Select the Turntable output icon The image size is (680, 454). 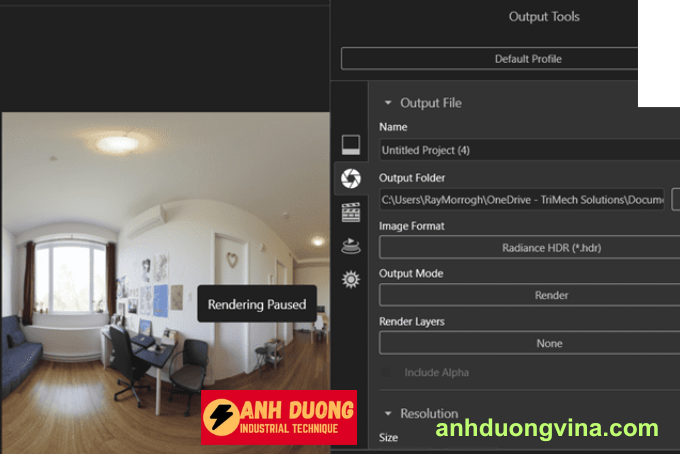[350, 246]
